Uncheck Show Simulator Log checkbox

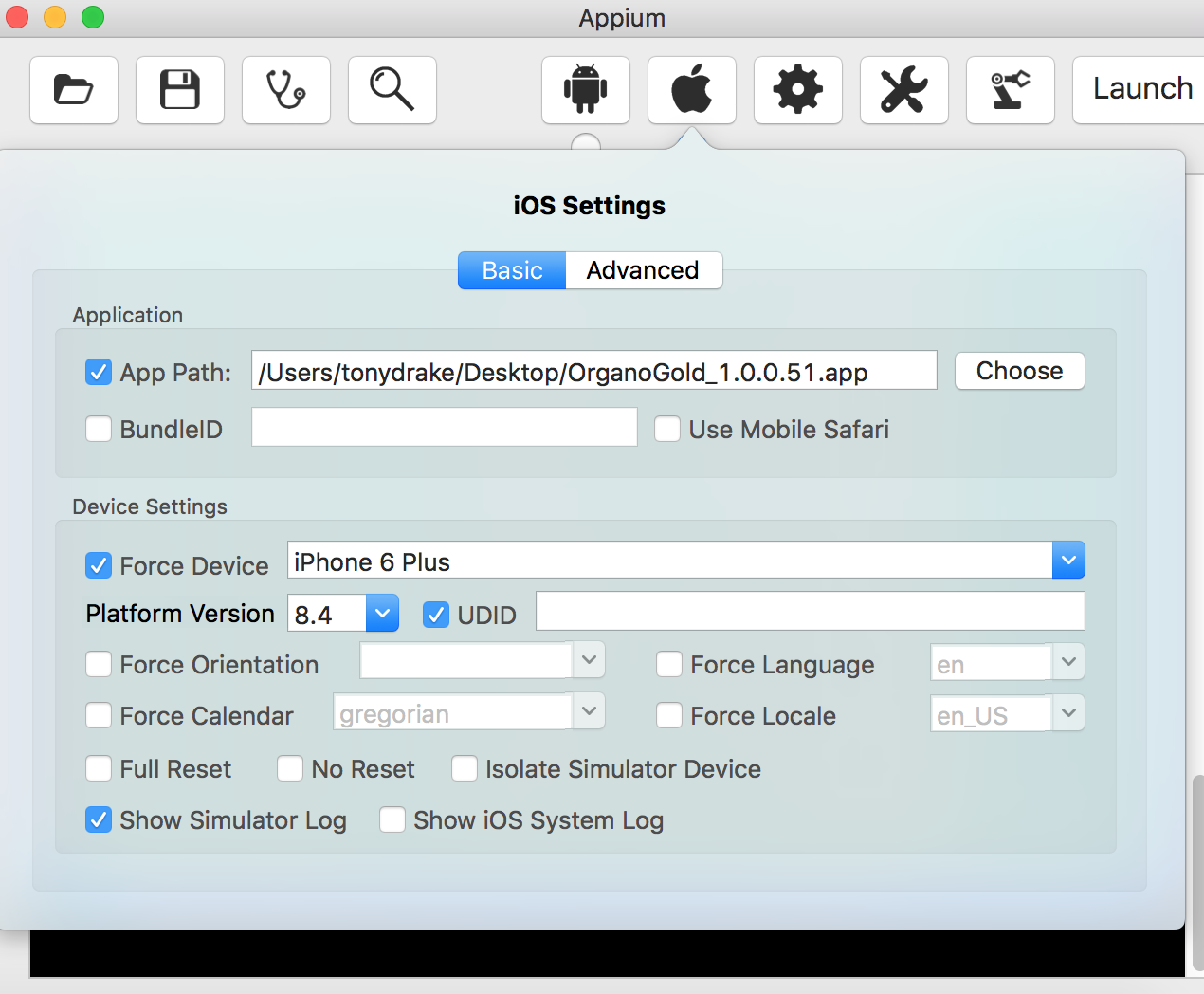click(99, 819)
